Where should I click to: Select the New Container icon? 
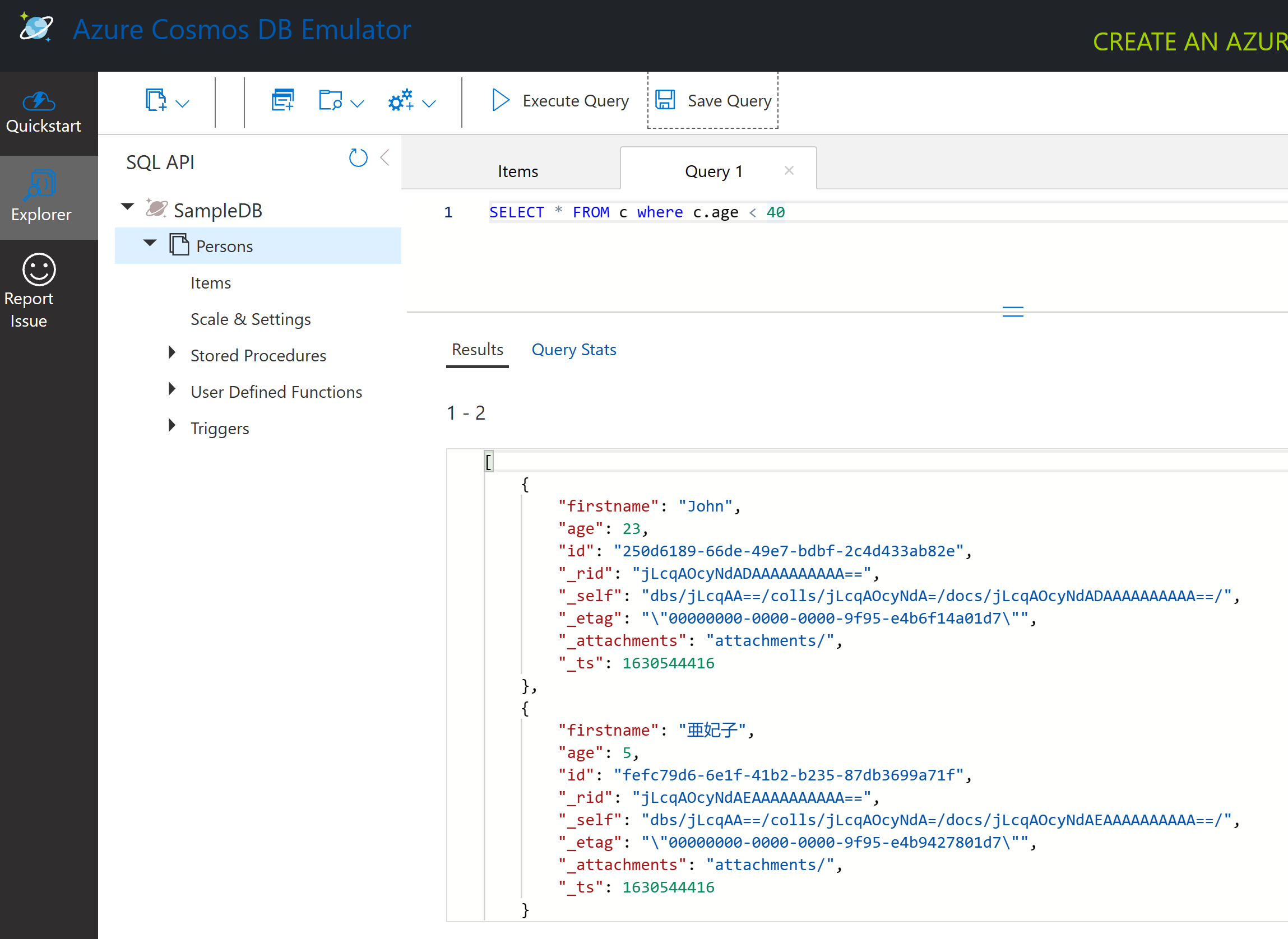click(x=282, y=100)
